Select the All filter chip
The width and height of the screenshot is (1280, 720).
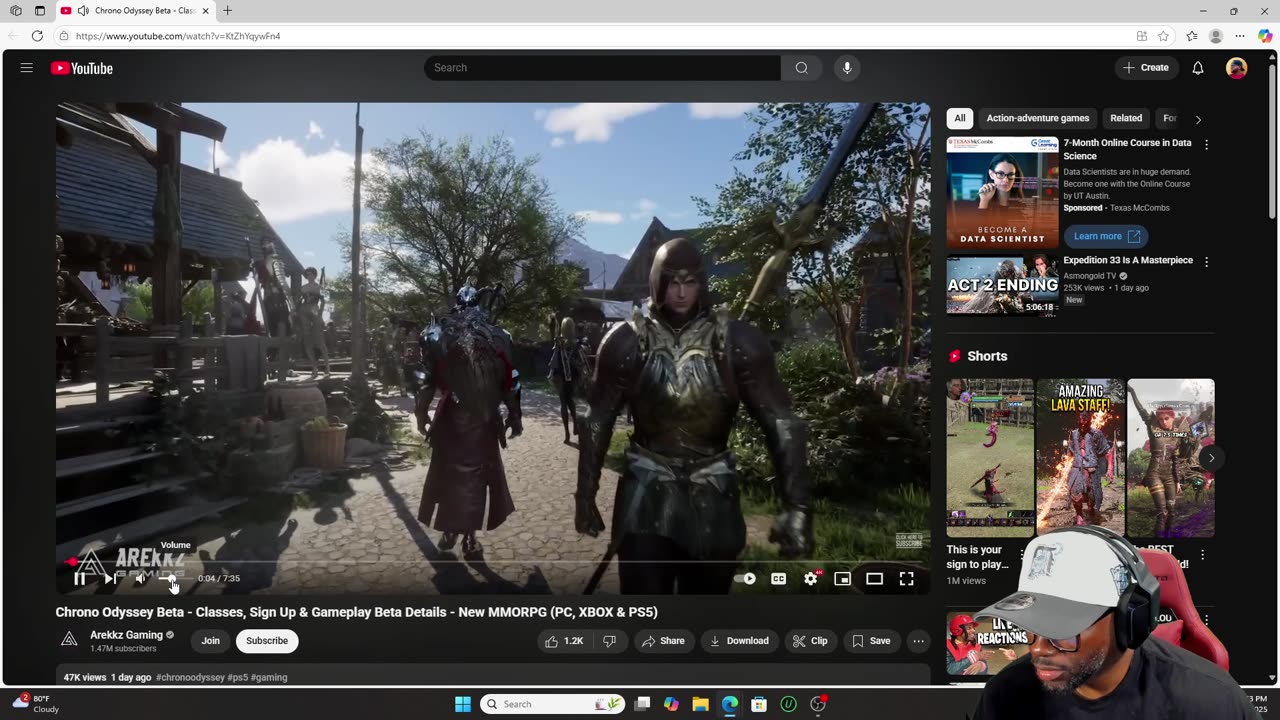pos(960,118)
